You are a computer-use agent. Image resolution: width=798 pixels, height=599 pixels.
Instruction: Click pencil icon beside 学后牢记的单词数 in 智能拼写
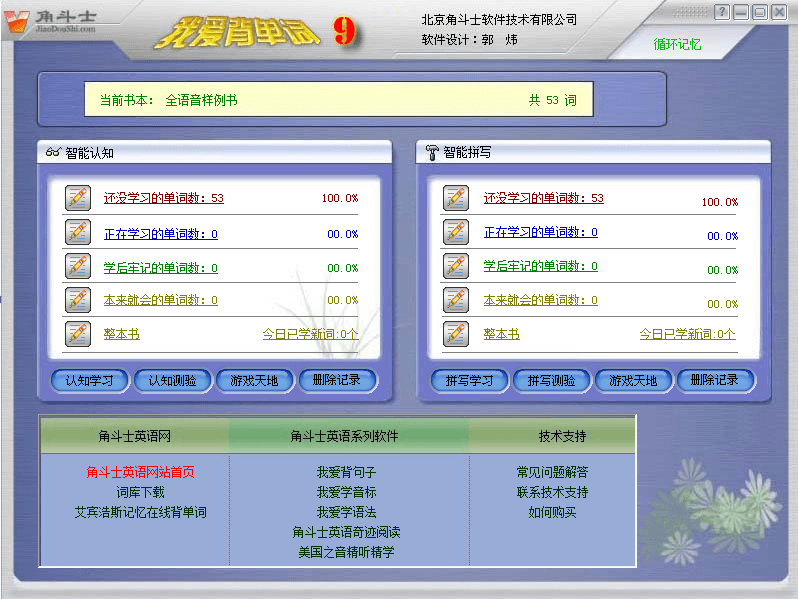point(455,266)
